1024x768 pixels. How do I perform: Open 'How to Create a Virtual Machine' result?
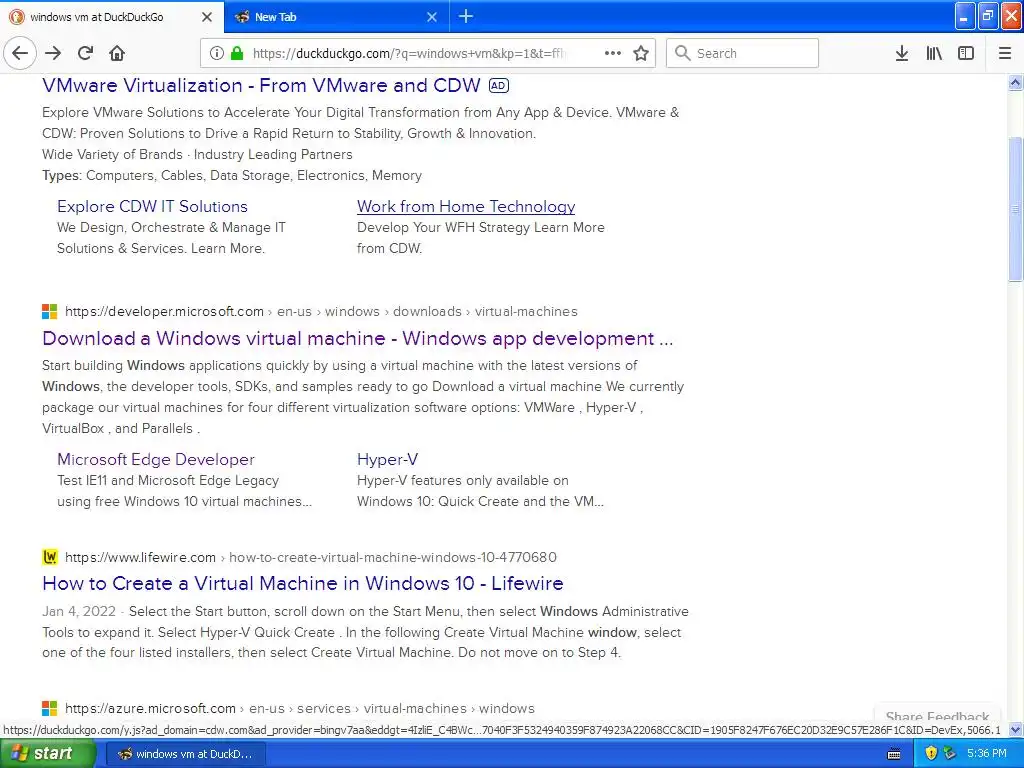(x=302, y=583)
